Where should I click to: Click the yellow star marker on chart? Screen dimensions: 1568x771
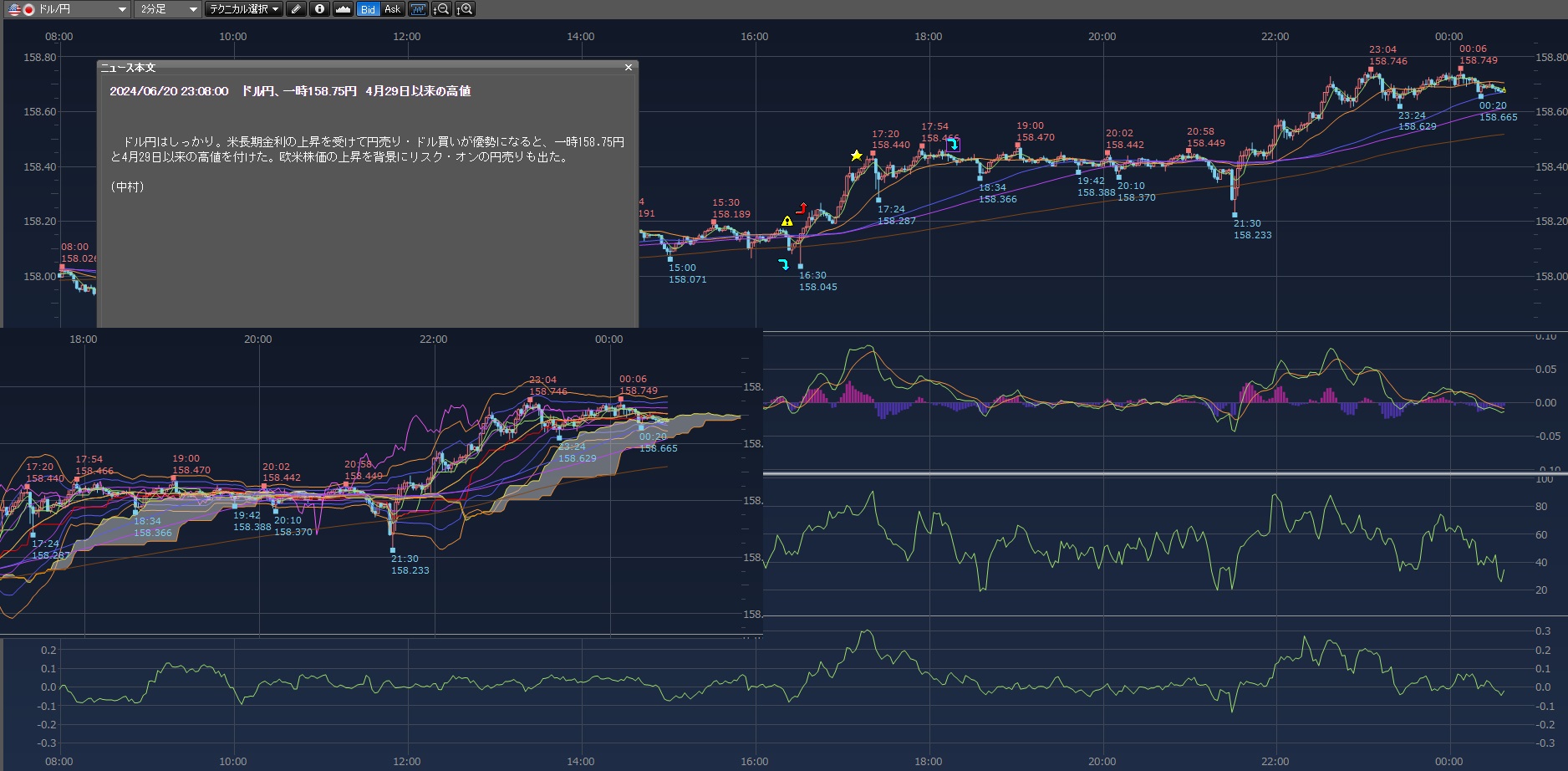(856, 156)
